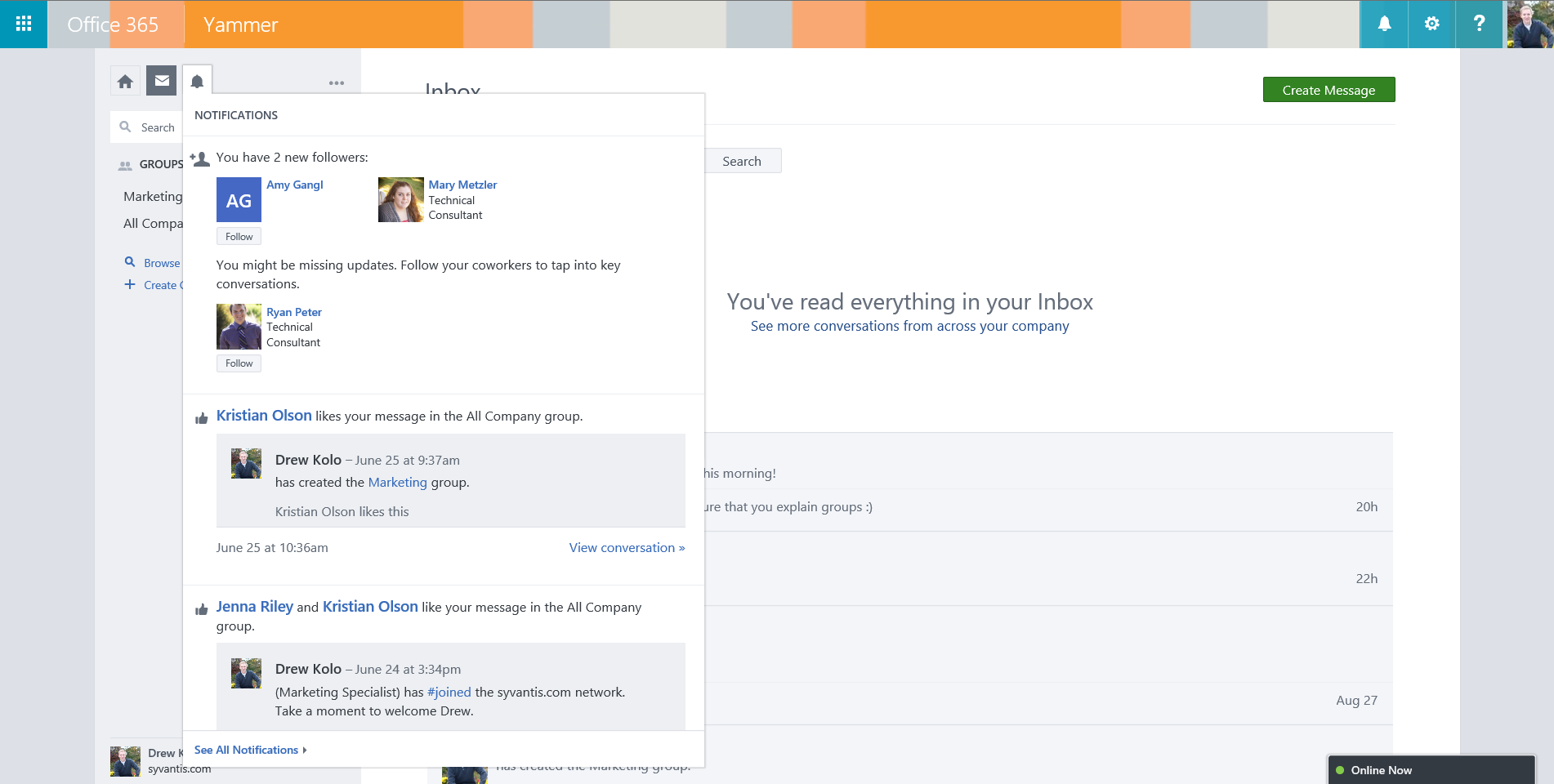Click Ryan Peter's profile photo
The width and height of the screenshot is (1554, 784).
(x=239, y=327)
